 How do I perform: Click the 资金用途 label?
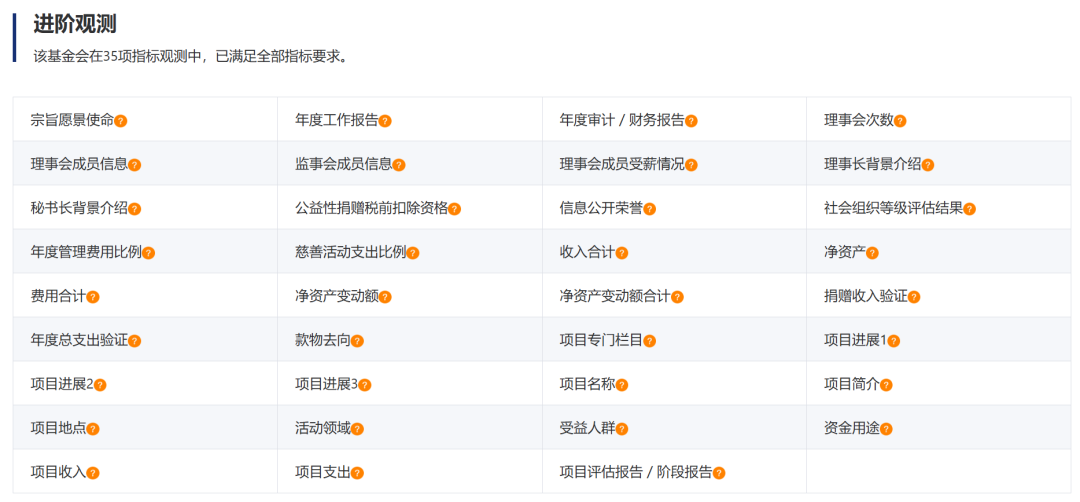pos(851,429)
